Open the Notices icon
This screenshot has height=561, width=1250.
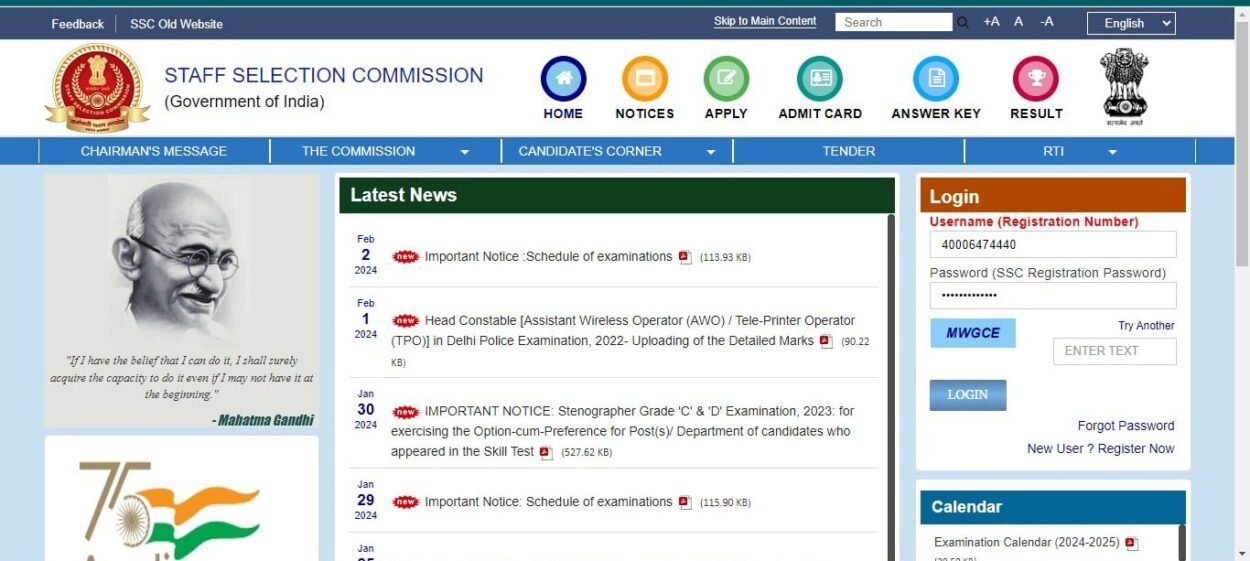[x=645, y=79]
